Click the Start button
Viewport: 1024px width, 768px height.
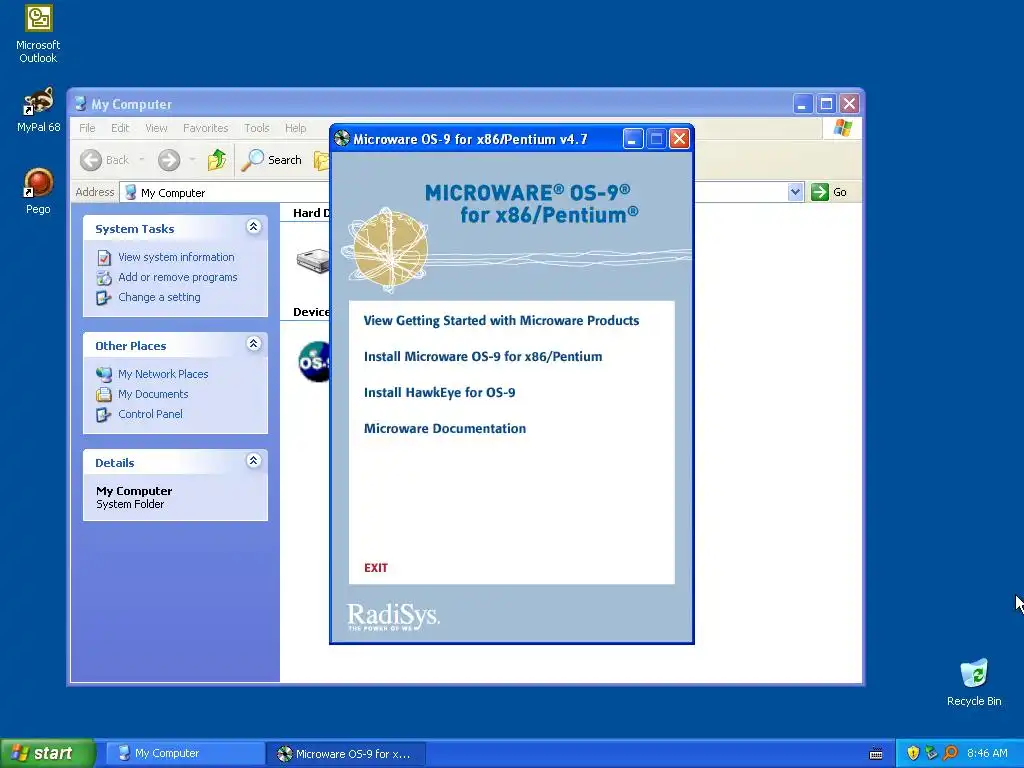point(47,753)
